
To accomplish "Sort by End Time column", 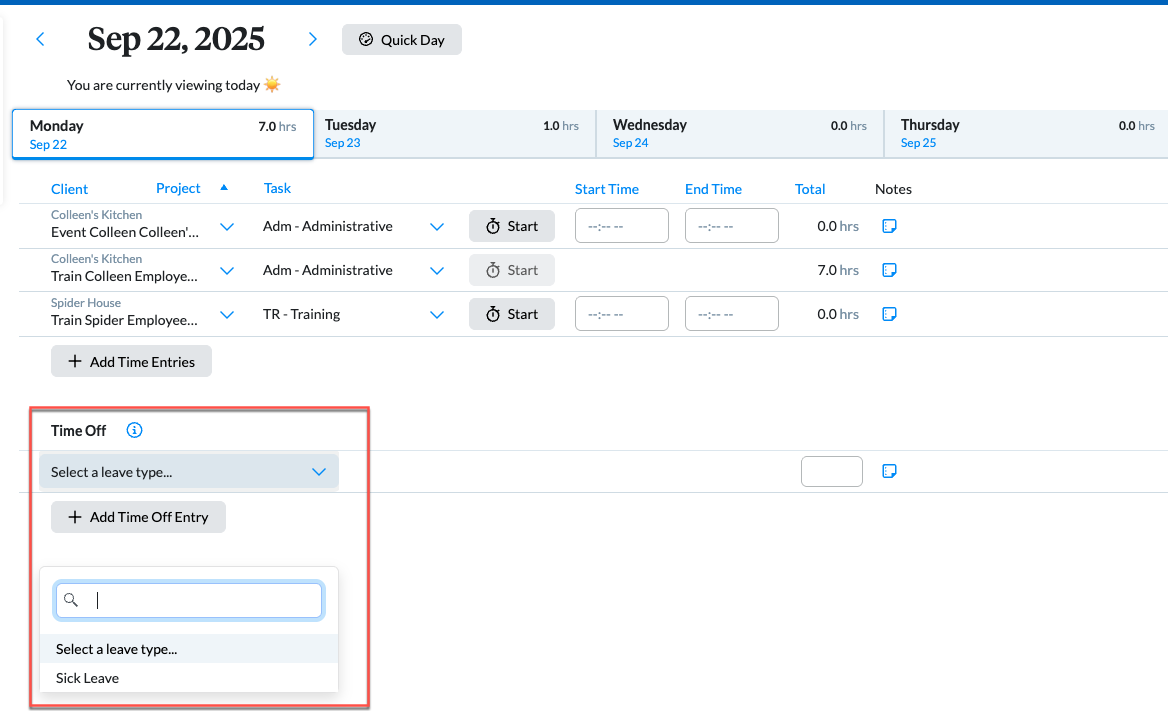I will coord(713,189).
